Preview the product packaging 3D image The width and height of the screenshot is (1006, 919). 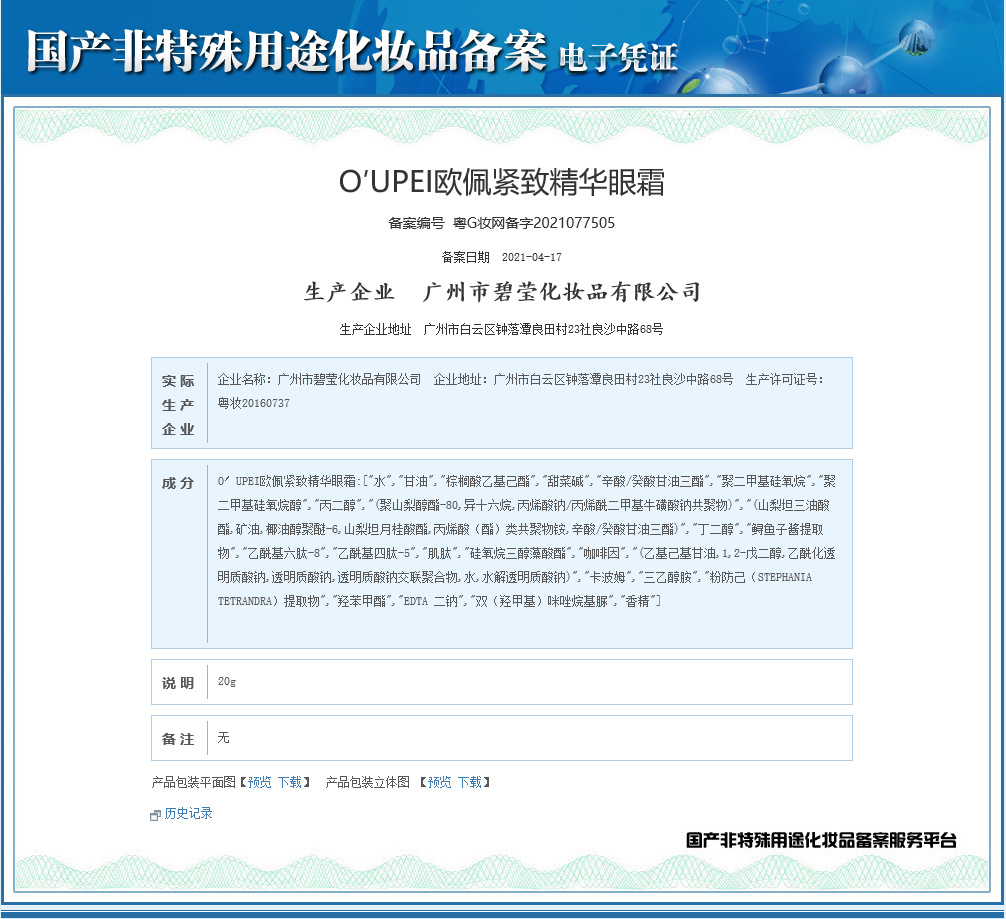coord(439,782)
